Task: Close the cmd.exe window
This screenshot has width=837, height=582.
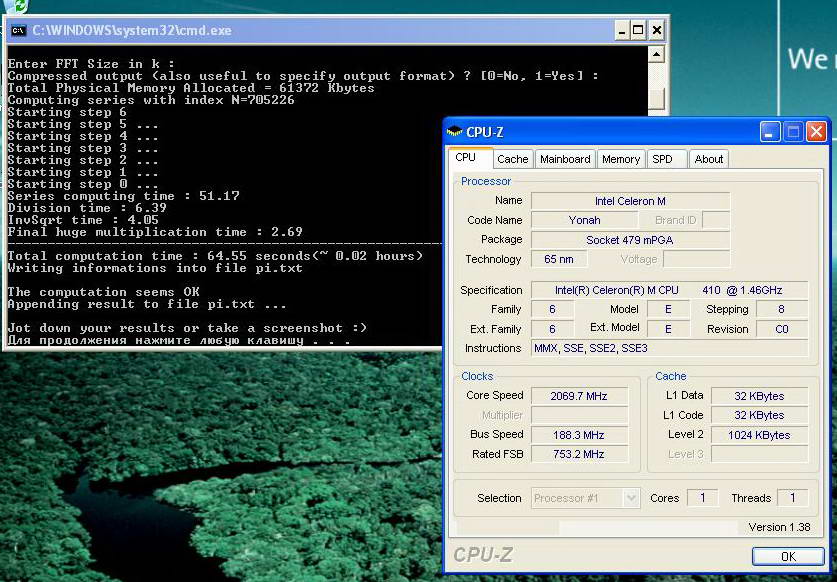Action: pos(657,30)
